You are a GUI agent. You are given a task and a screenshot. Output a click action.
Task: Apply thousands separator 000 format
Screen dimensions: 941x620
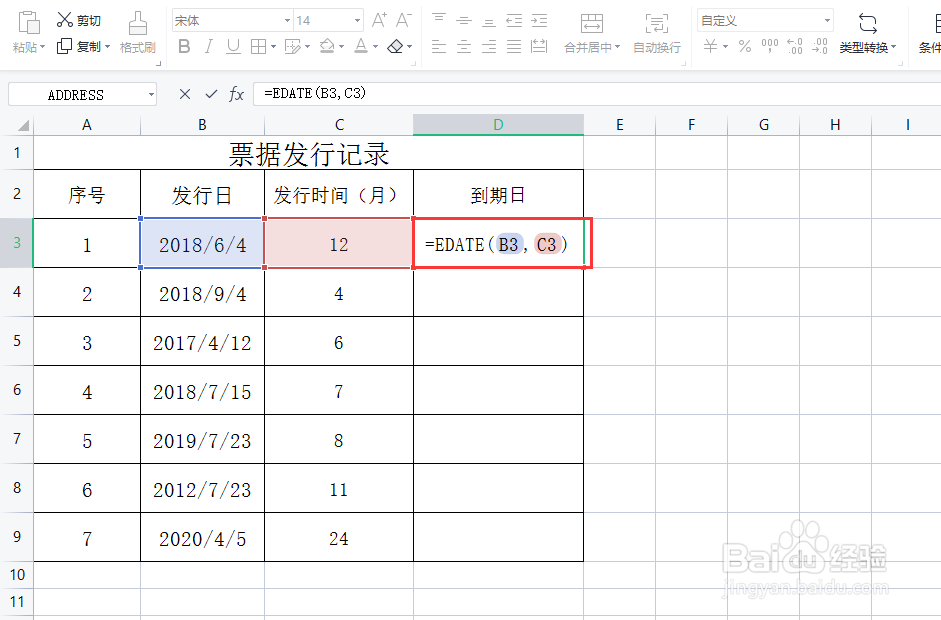point(770,46)
